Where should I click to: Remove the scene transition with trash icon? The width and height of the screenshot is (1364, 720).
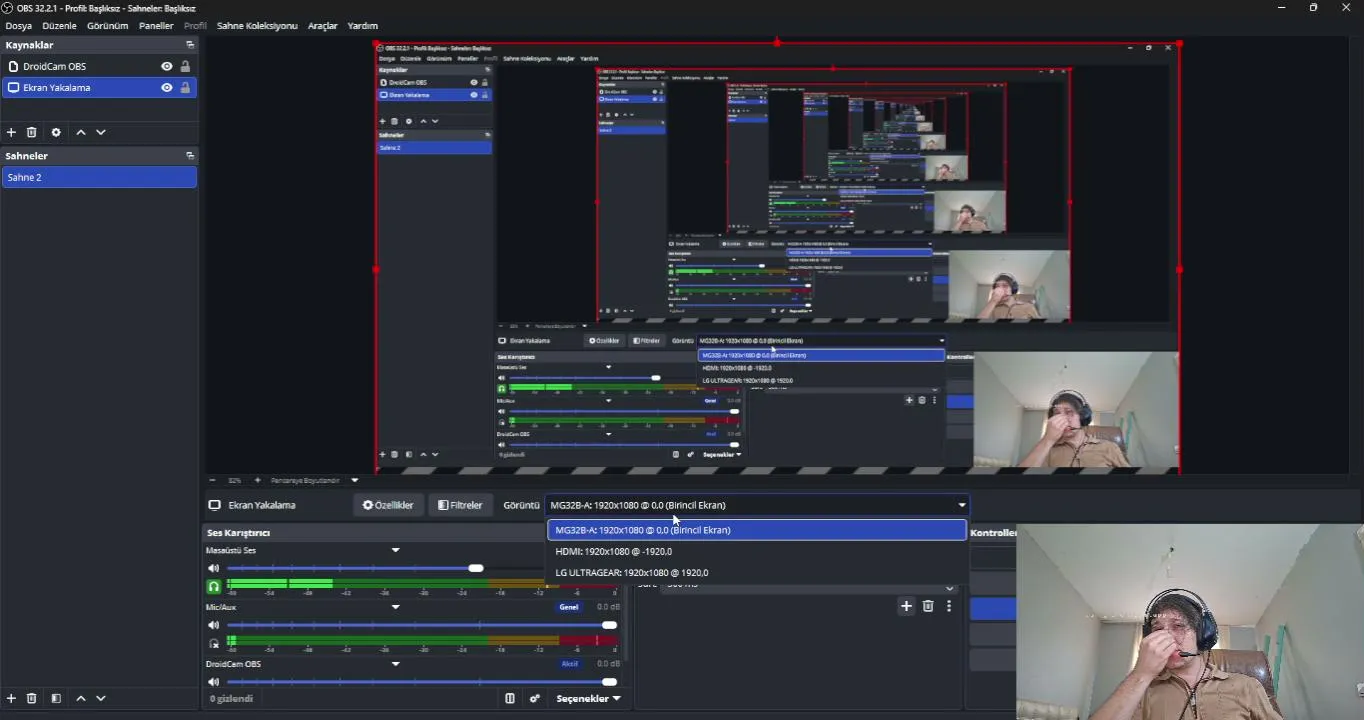[x=928, y=606]
